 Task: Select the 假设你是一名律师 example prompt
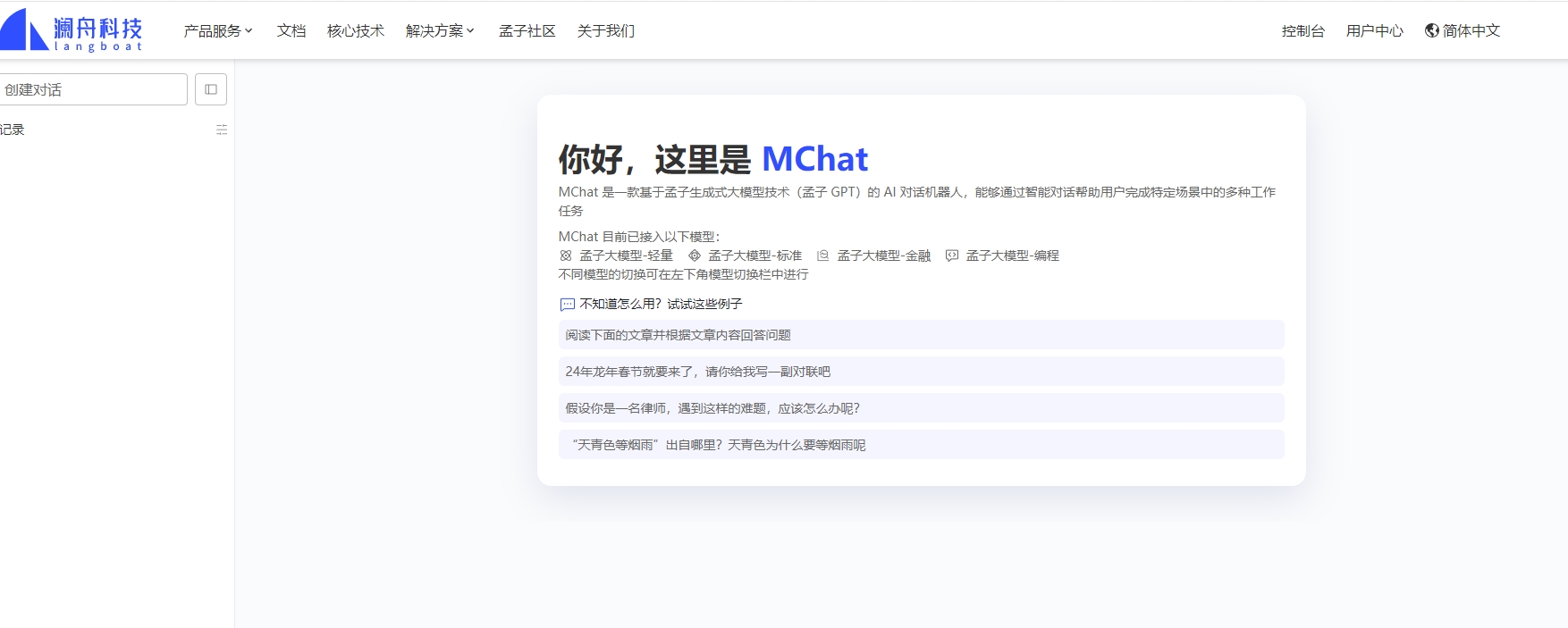point(922,408)
